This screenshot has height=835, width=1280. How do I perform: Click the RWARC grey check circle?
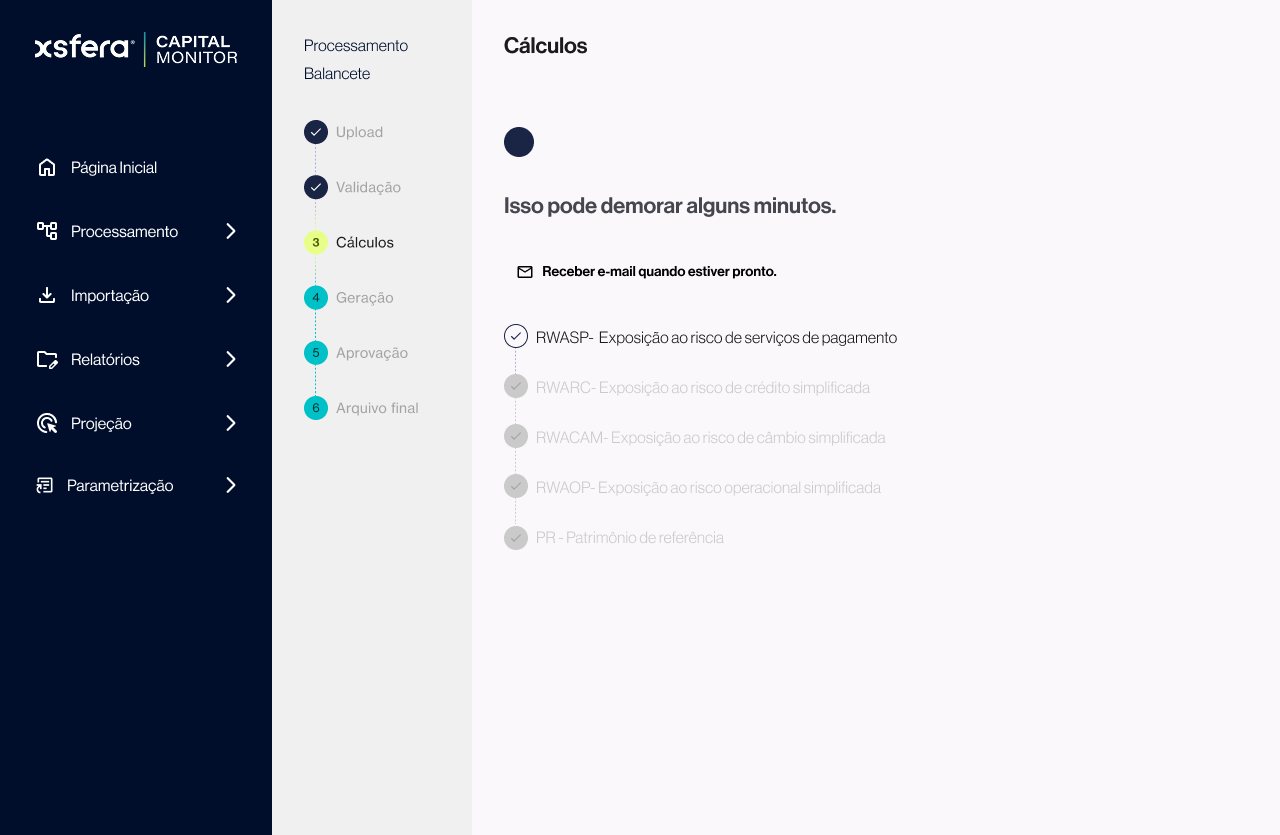point(516,386)
